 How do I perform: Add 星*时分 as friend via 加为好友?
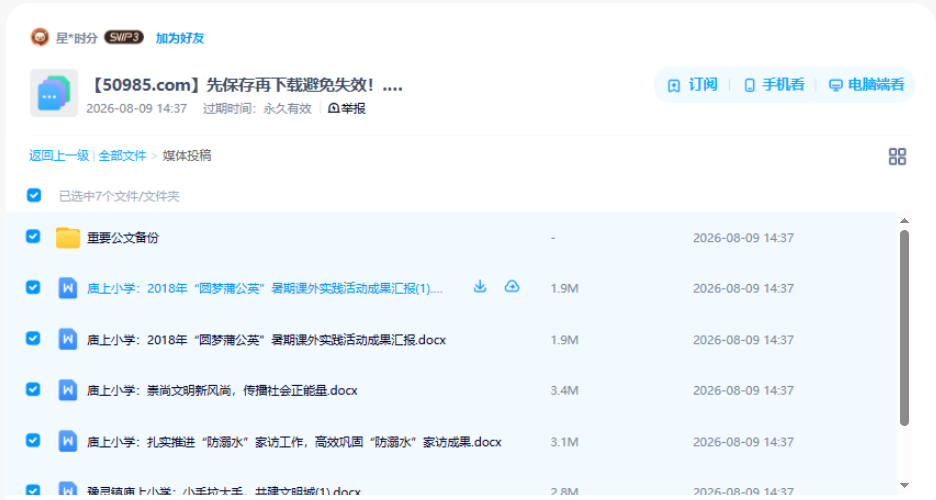pyautogui.click(x=180, y=38)
